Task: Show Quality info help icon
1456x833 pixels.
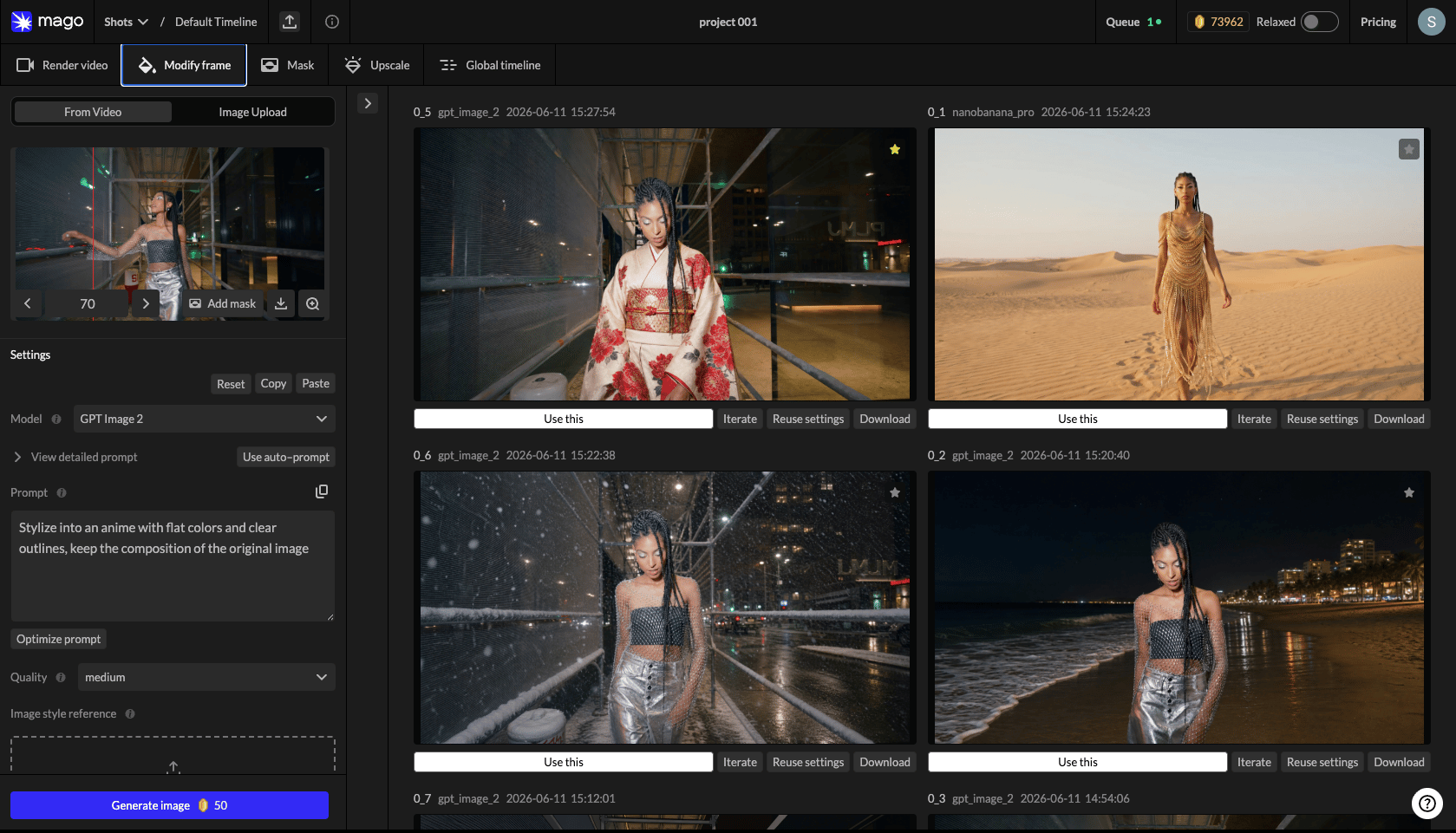Action: click(61, 677)
